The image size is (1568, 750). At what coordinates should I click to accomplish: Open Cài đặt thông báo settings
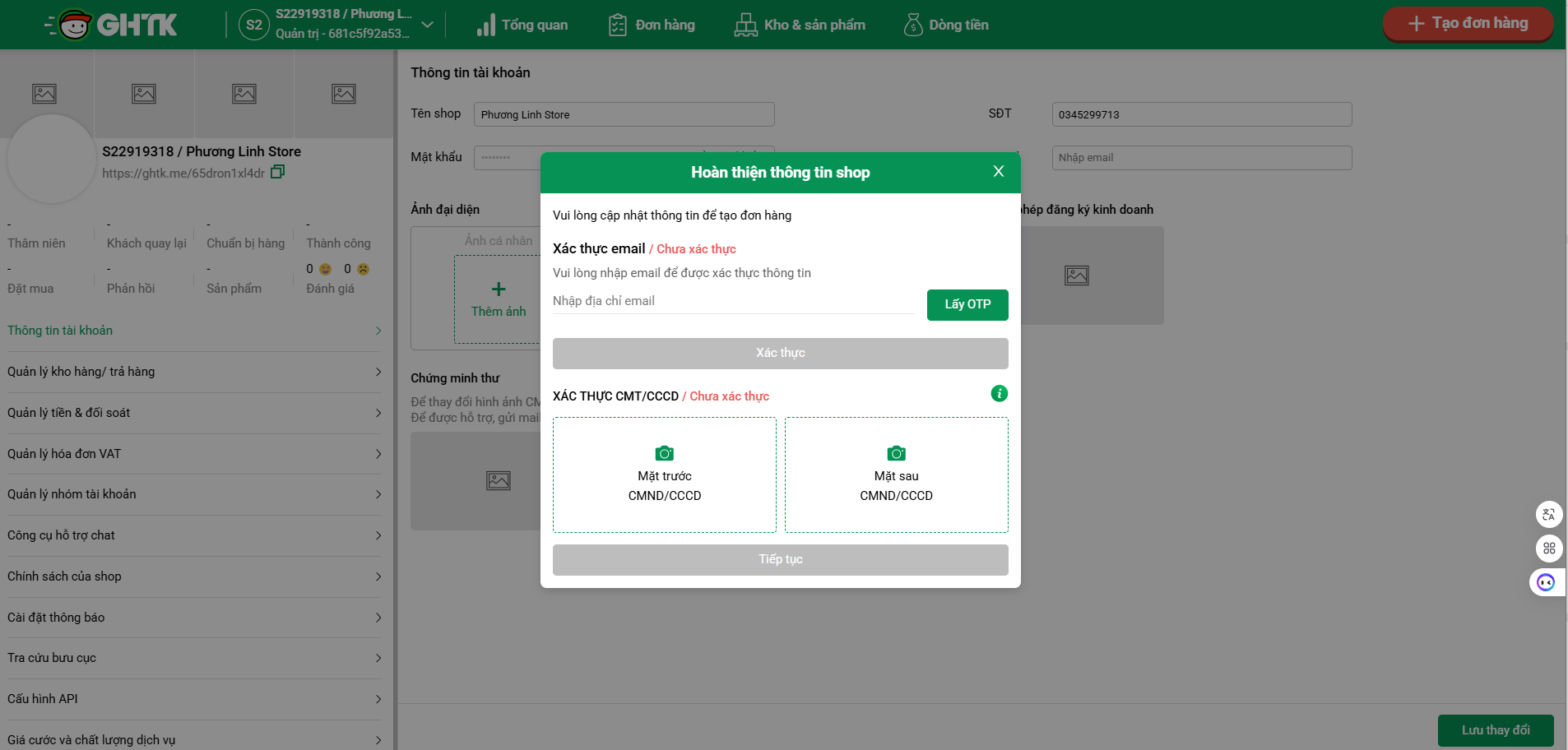point(194,618)
